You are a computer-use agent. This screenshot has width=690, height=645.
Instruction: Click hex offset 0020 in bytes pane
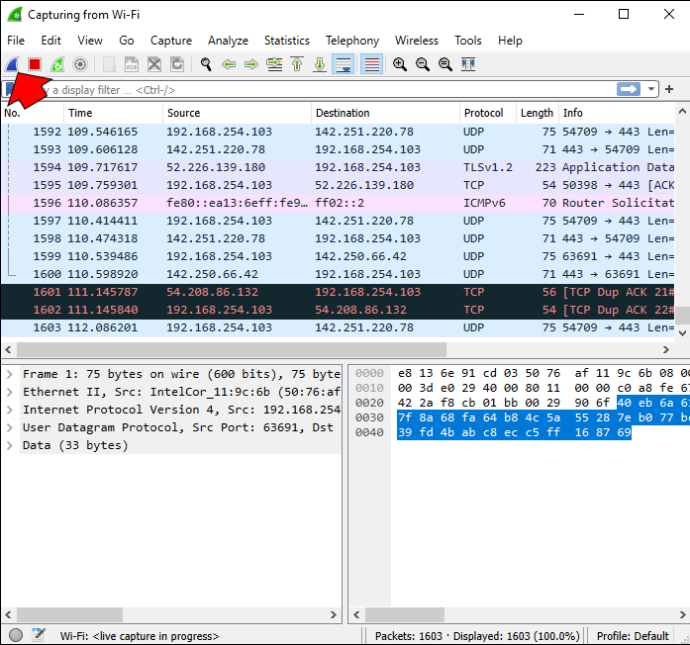click(369, 403)
